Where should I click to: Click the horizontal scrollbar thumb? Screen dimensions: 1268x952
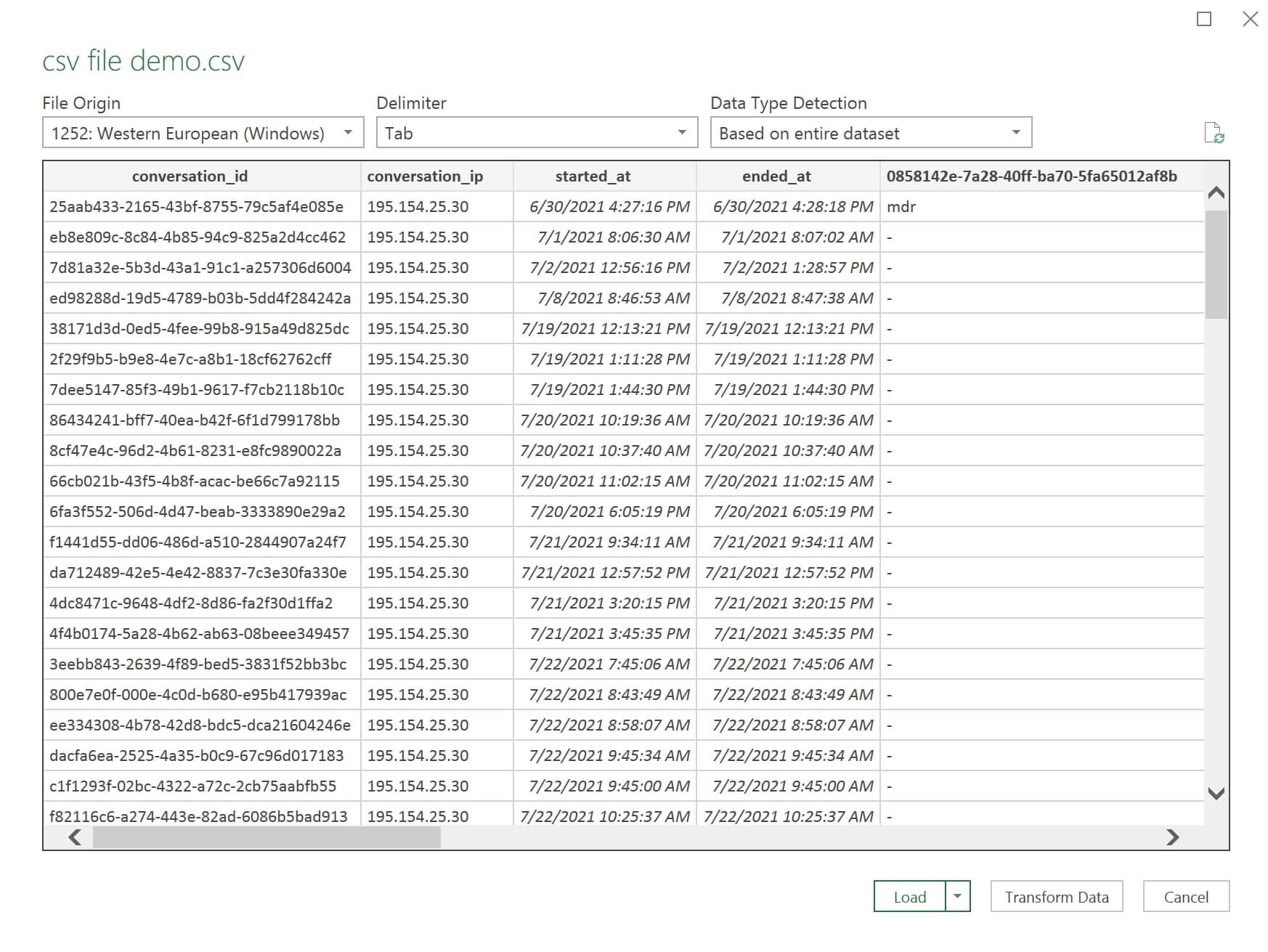267,837
